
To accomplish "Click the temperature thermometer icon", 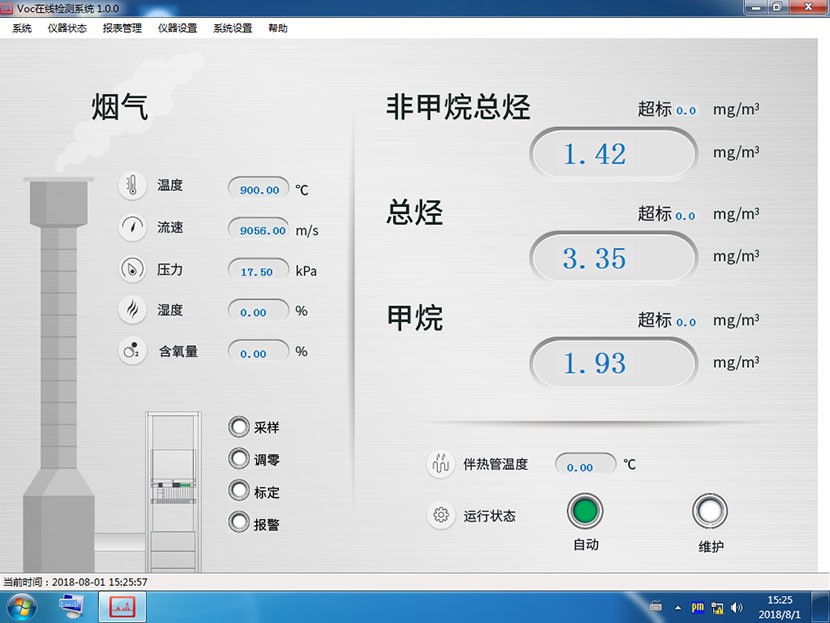I will (x=132, y=186).
